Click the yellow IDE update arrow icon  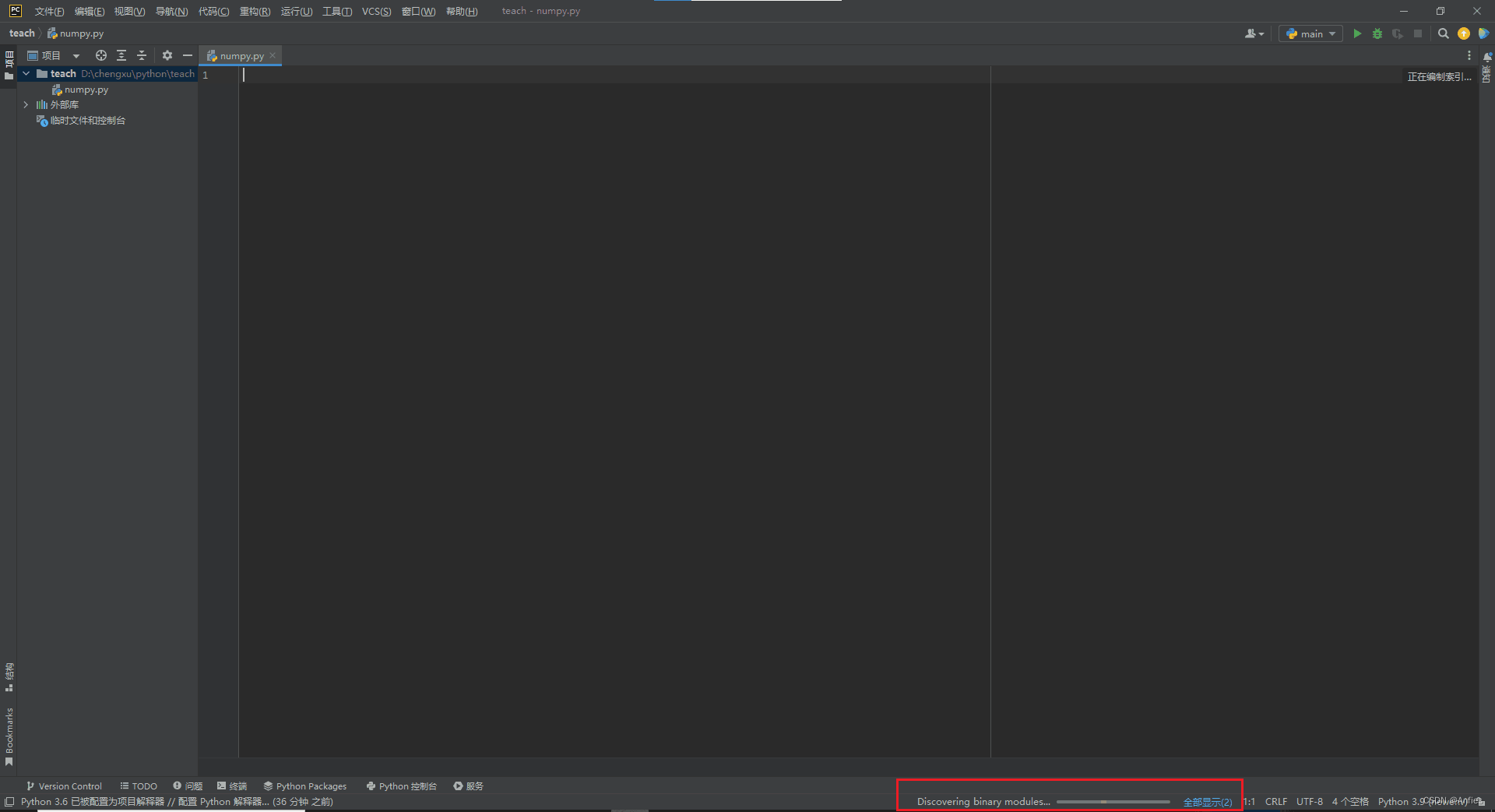[x=1464, y=33]
